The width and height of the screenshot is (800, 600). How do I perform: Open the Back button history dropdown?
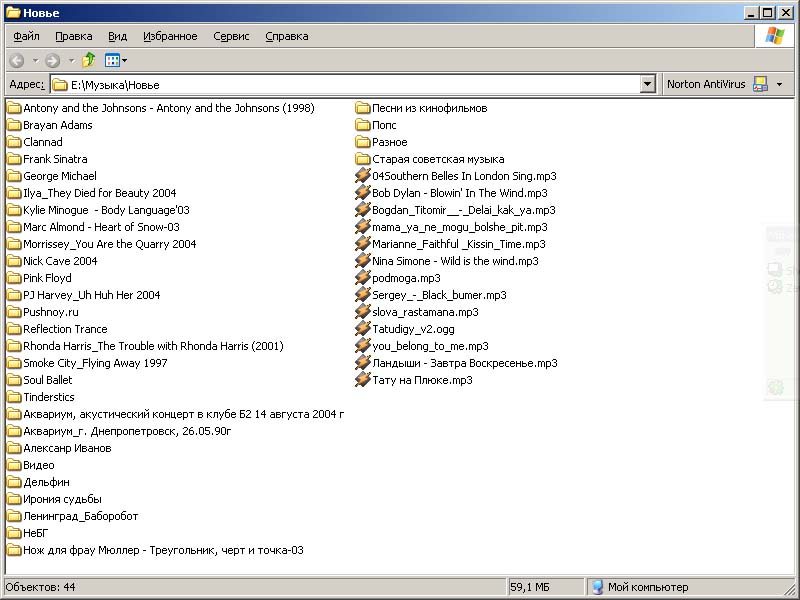[35, 61]
